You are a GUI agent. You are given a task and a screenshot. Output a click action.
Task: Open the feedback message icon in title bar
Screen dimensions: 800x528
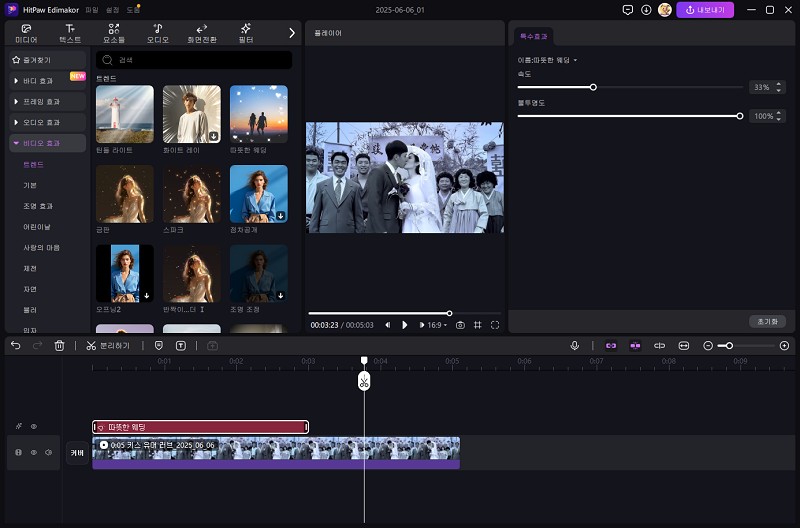click(628, 10)
